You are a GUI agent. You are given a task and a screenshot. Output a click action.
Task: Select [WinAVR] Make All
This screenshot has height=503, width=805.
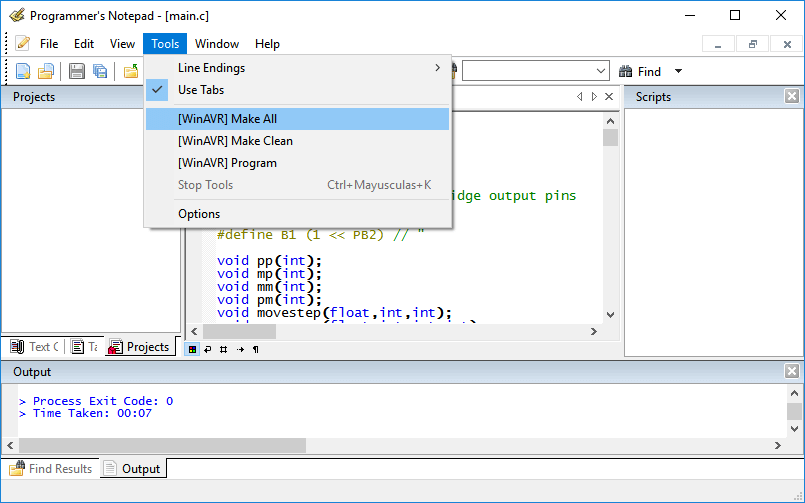pyautogui.click(x=297, y=119)
